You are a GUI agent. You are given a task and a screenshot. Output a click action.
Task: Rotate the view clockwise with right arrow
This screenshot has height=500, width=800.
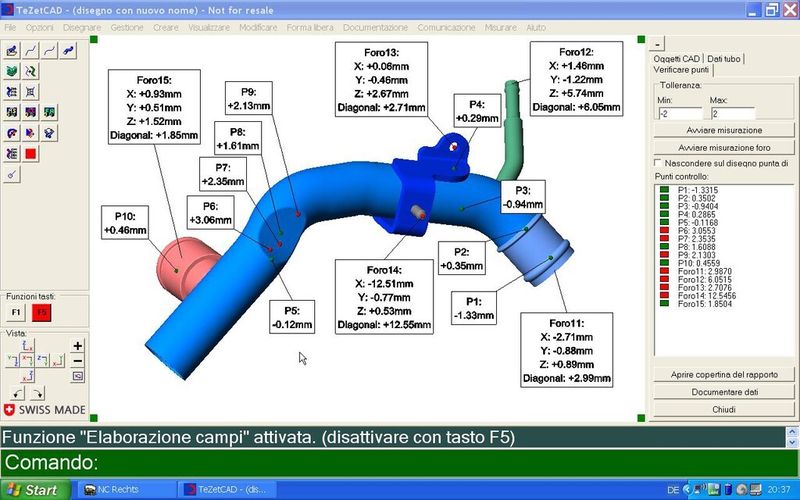click(x=38, y=393)
